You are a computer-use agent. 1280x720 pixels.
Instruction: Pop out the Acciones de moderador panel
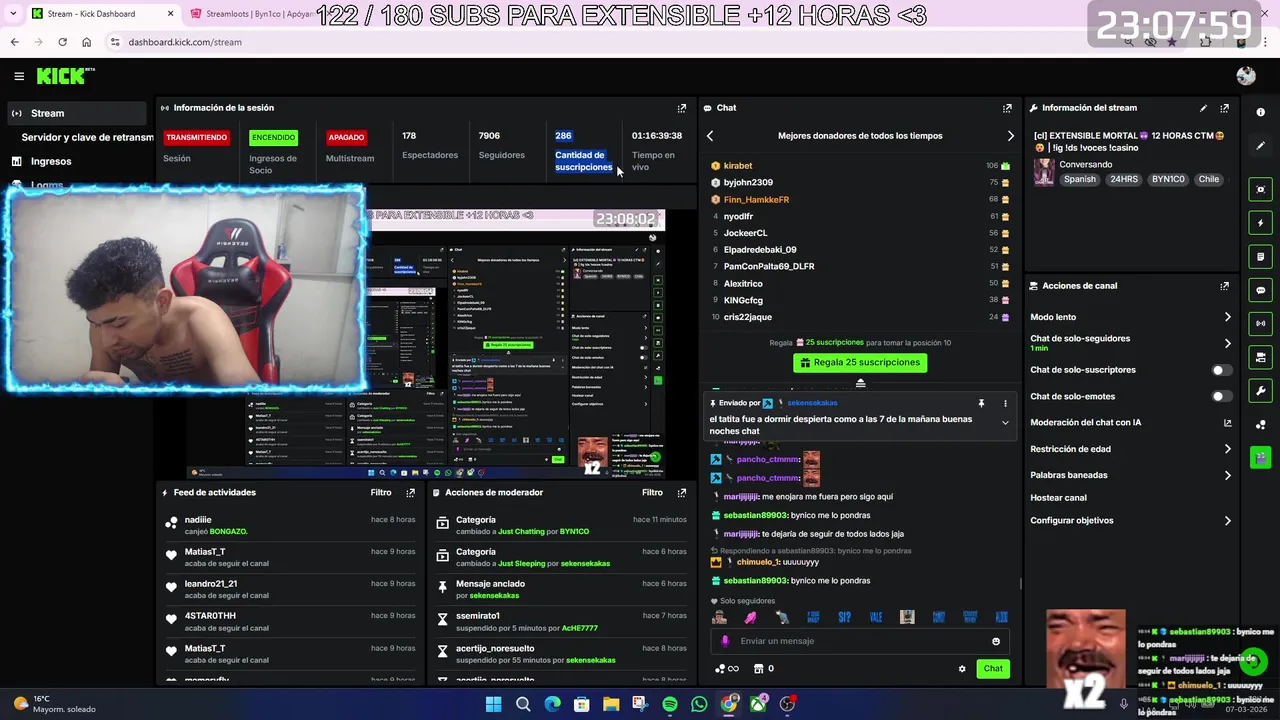[x=682, y=493]
